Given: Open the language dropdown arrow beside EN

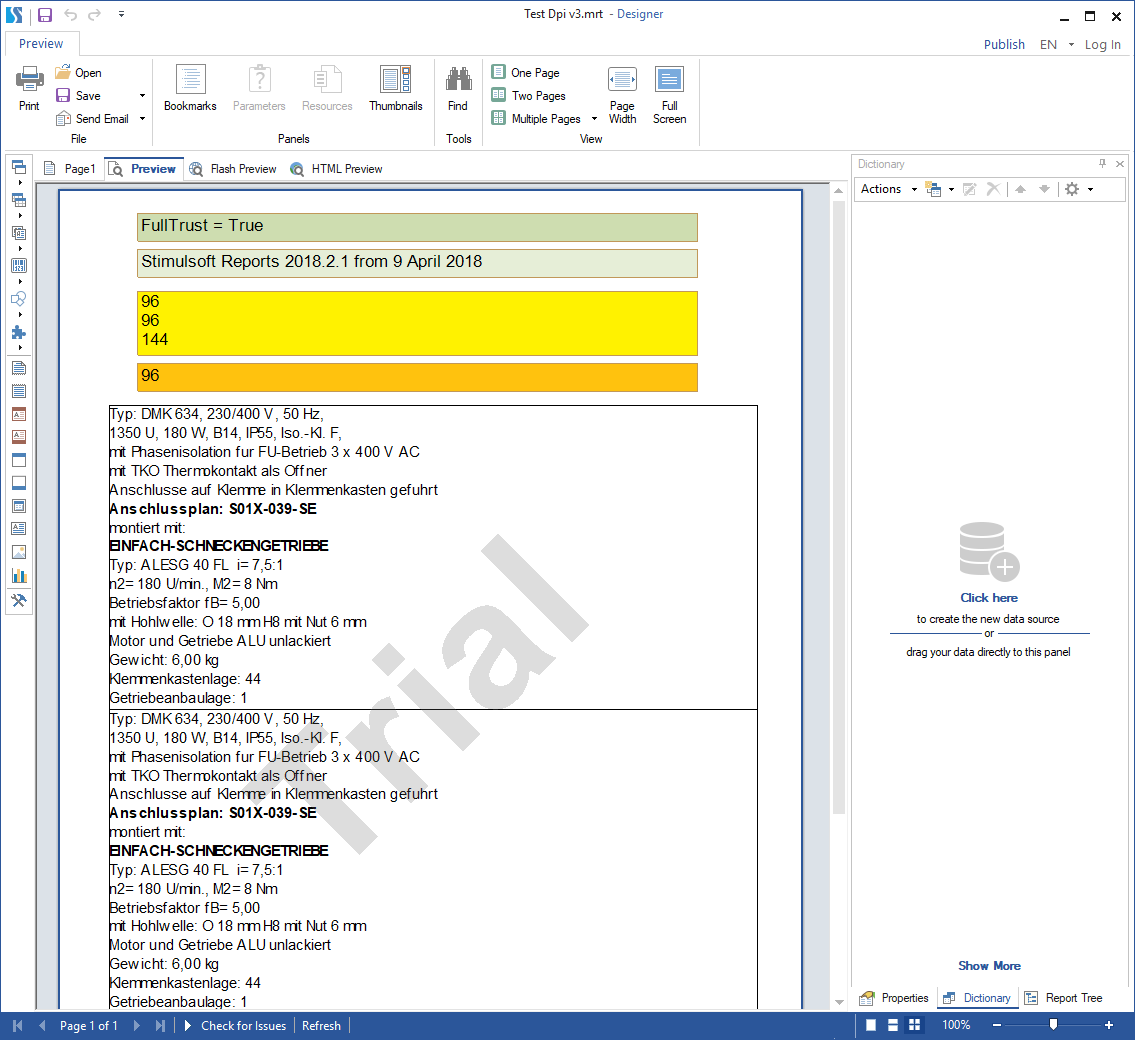Looking at the screenshot, I should click(x=1071, y=45).
